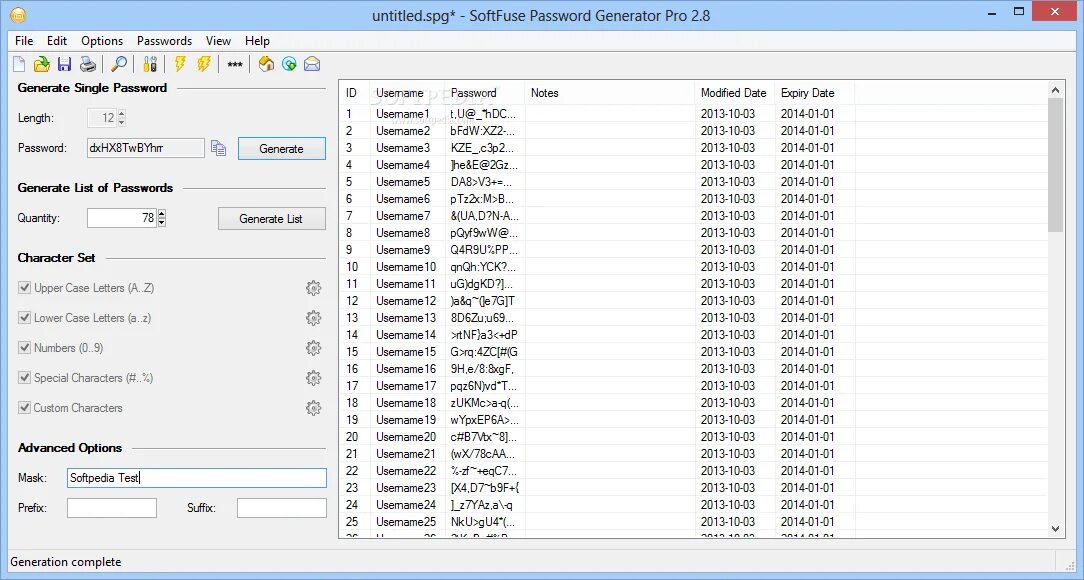Viewport: 1084px width, 580px height.
Task: Decrease Quantity with spinner down arrow
Action: (162, 223)
